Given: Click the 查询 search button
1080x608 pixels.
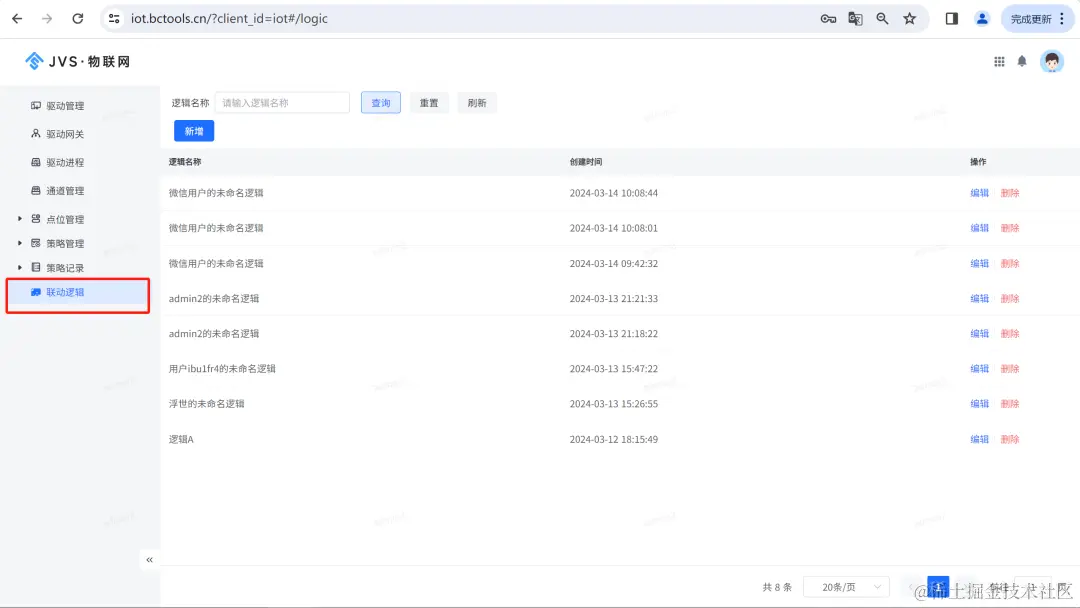Looking at the screenshot, I should click(381, 103).
